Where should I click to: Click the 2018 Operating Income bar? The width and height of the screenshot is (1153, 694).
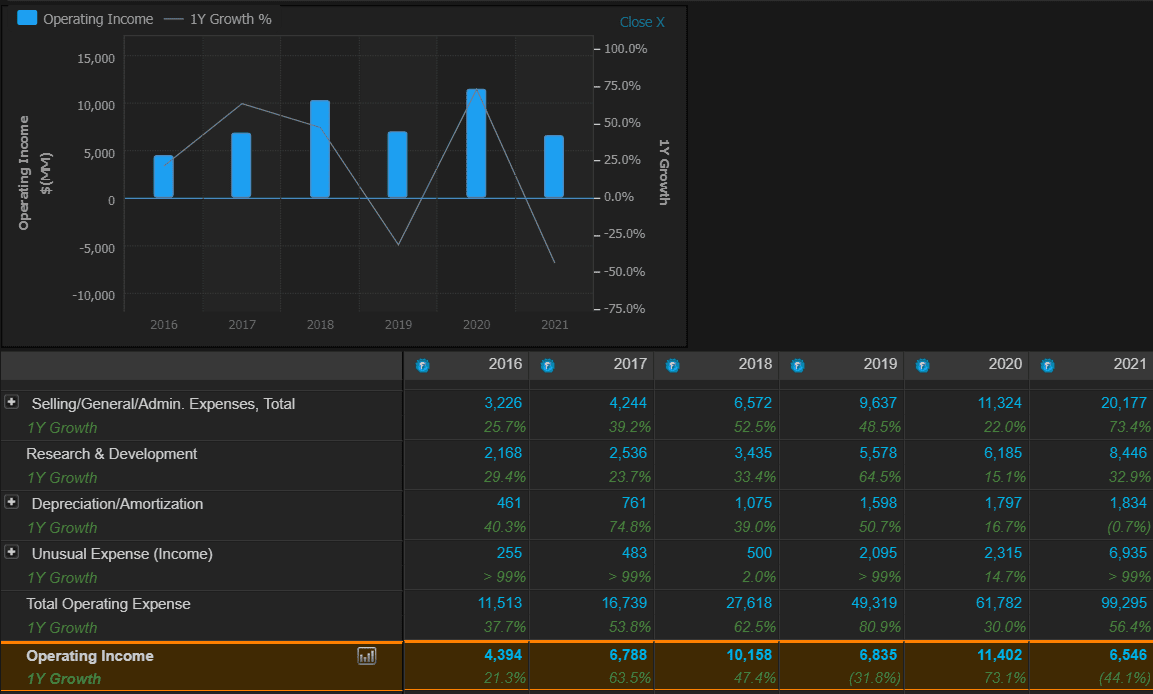(x=320, y=149)
